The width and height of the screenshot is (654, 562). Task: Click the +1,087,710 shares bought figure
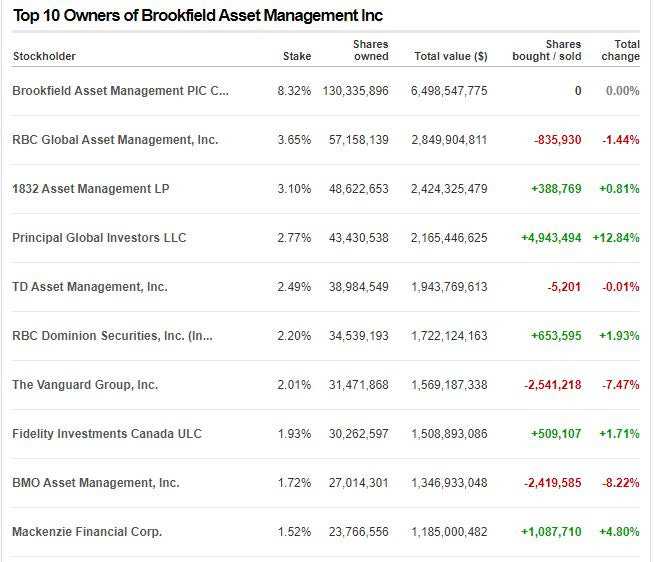(x=551, y=532)
